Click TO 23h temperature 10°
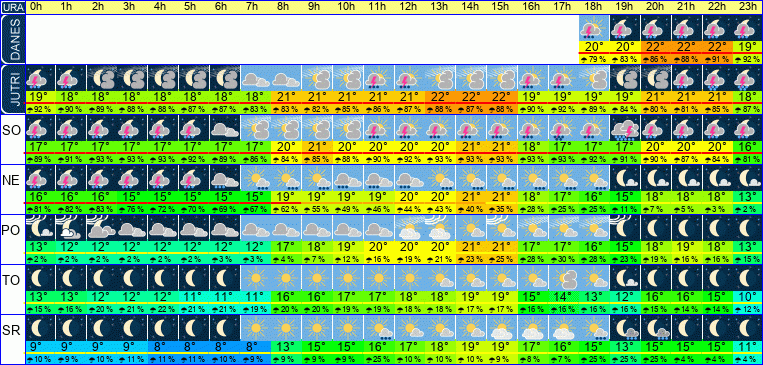The width and height of the screenshot is (763, 365). (747, 296)
